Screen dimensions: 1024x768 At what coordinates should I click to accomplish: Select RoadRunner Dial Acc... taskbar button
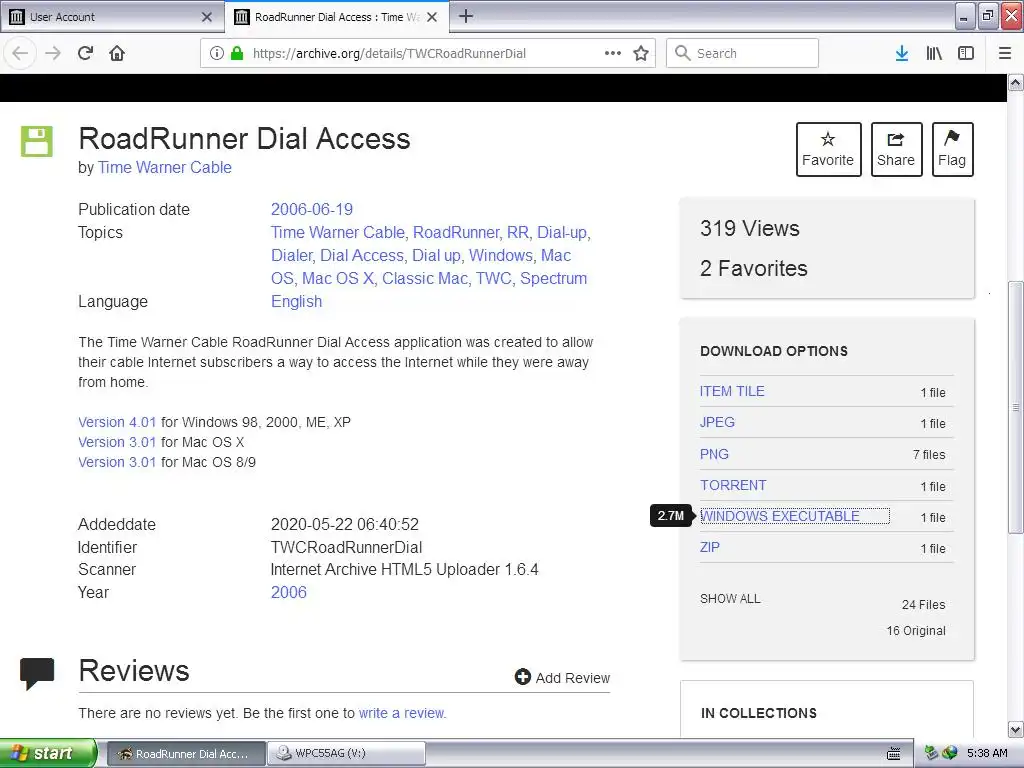186,754
